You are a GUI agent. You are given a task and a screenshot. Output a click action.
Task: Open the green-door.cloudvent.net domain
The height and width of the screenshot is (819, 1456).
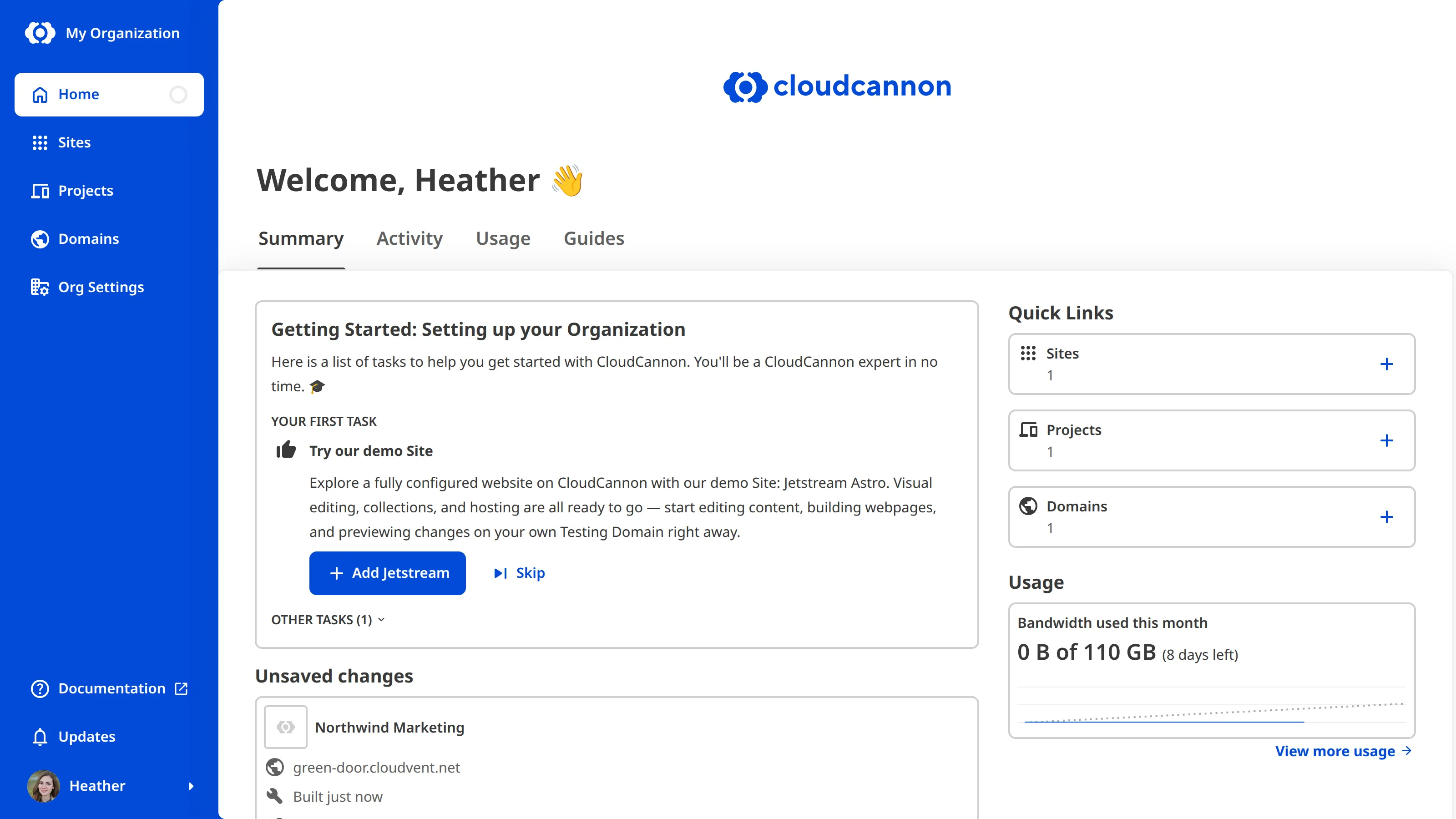pos(376,767)
